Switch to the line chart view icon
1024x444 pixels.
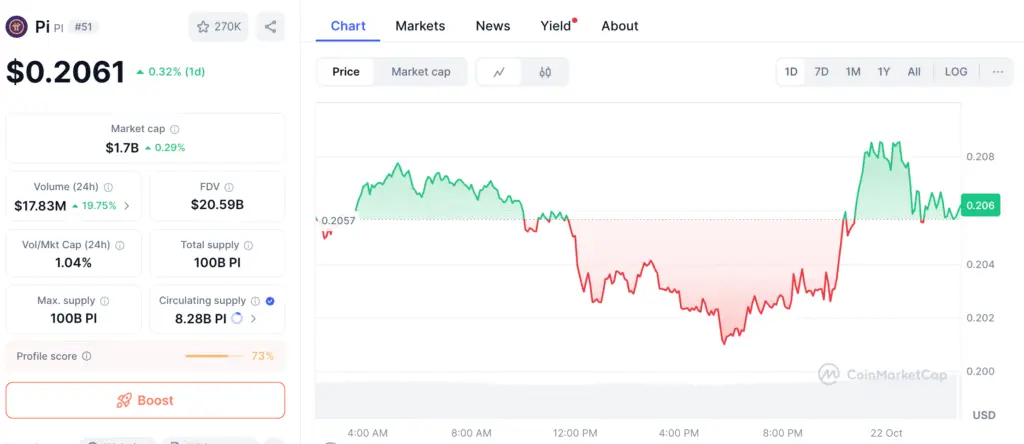pyautogui.click(x=499, y=72)
